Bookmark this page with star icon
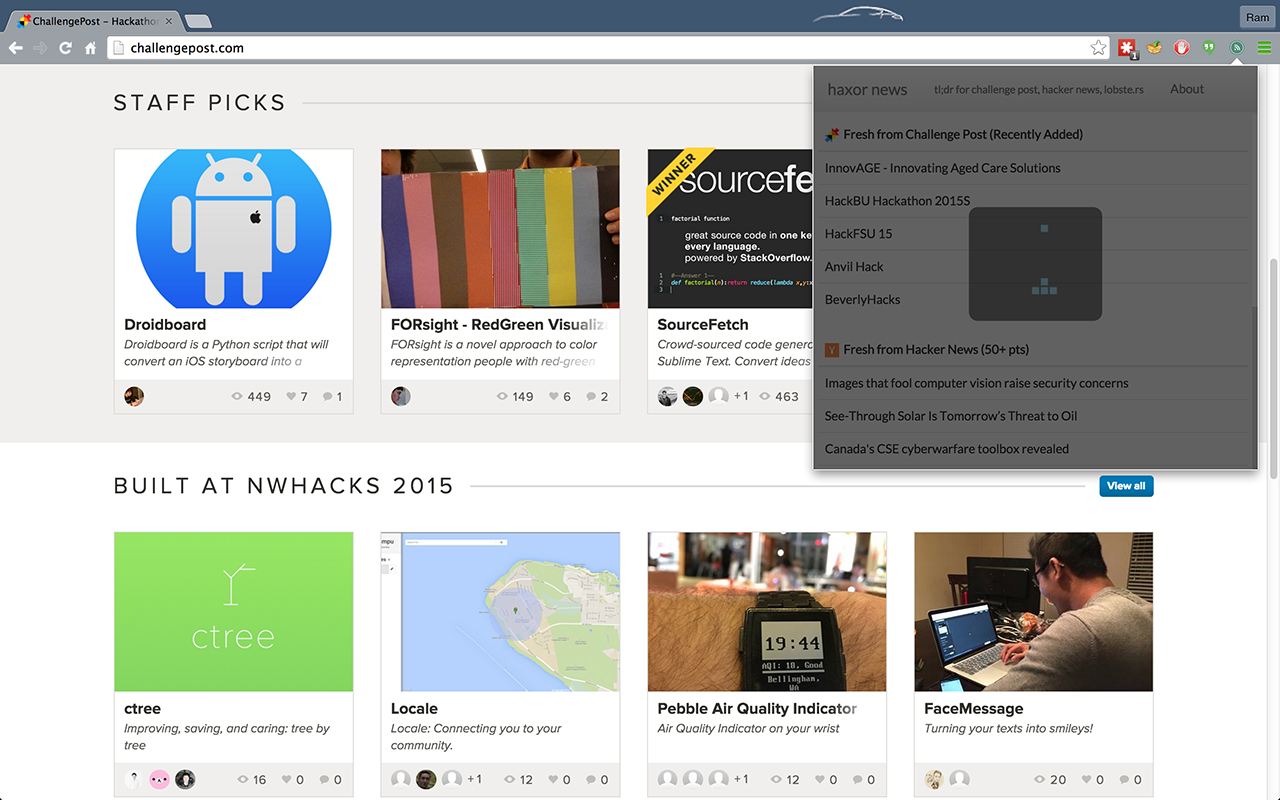The height and width of the screenshot is (800, 1280). pyautogui.click(x=1098, y=48)
